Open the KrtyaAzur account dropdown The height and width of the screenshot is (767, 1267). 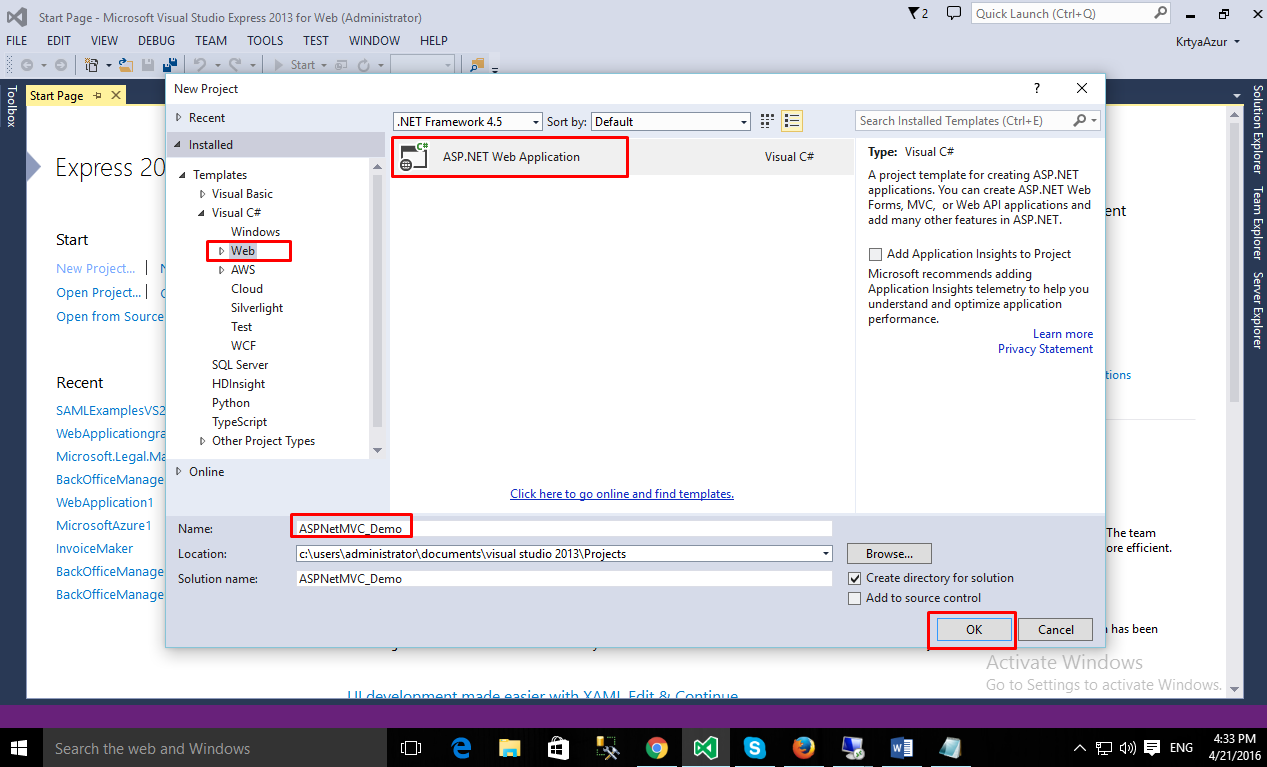coord(1210,41)
